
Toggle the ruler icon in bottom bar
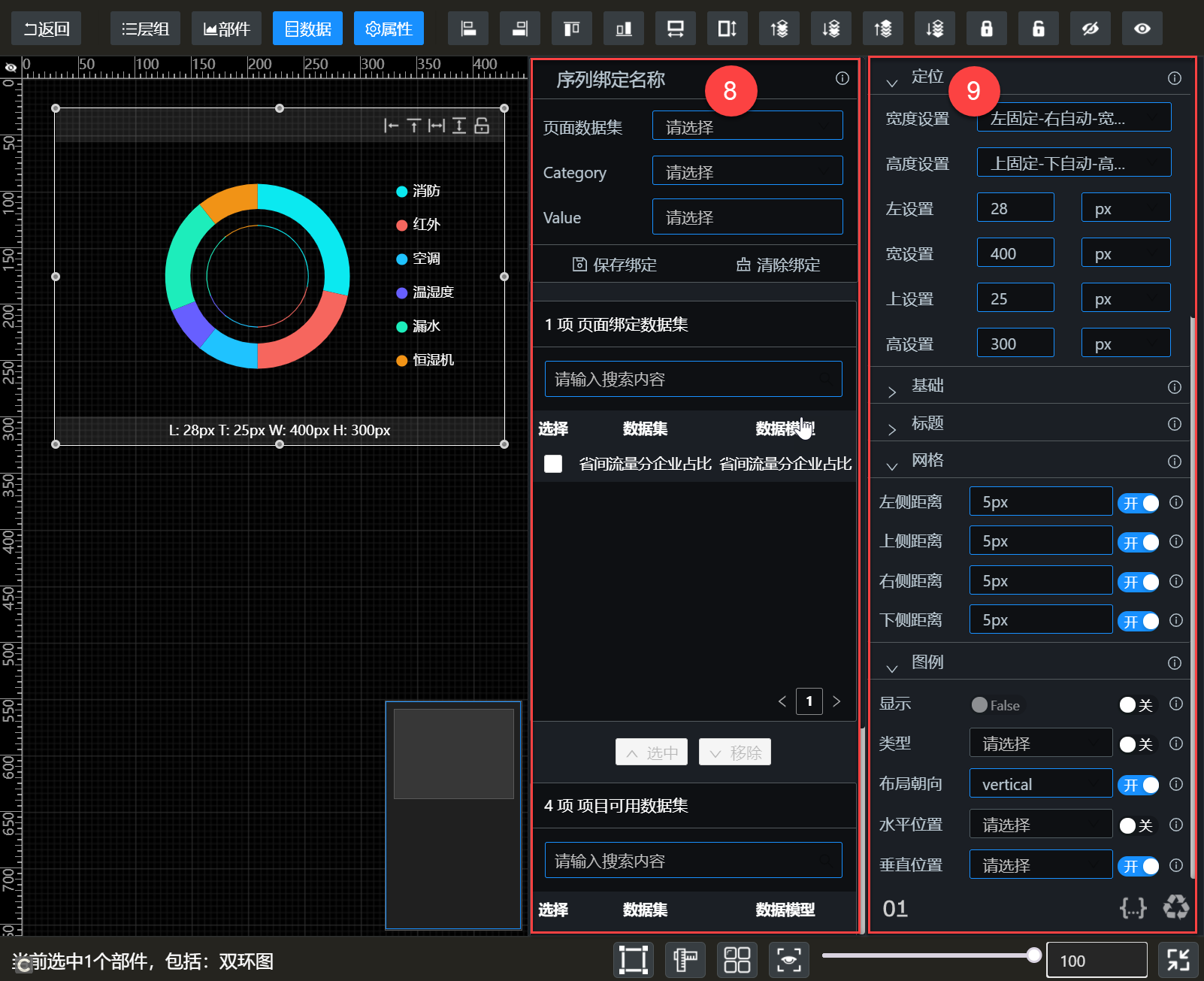[x=685, y=960]
